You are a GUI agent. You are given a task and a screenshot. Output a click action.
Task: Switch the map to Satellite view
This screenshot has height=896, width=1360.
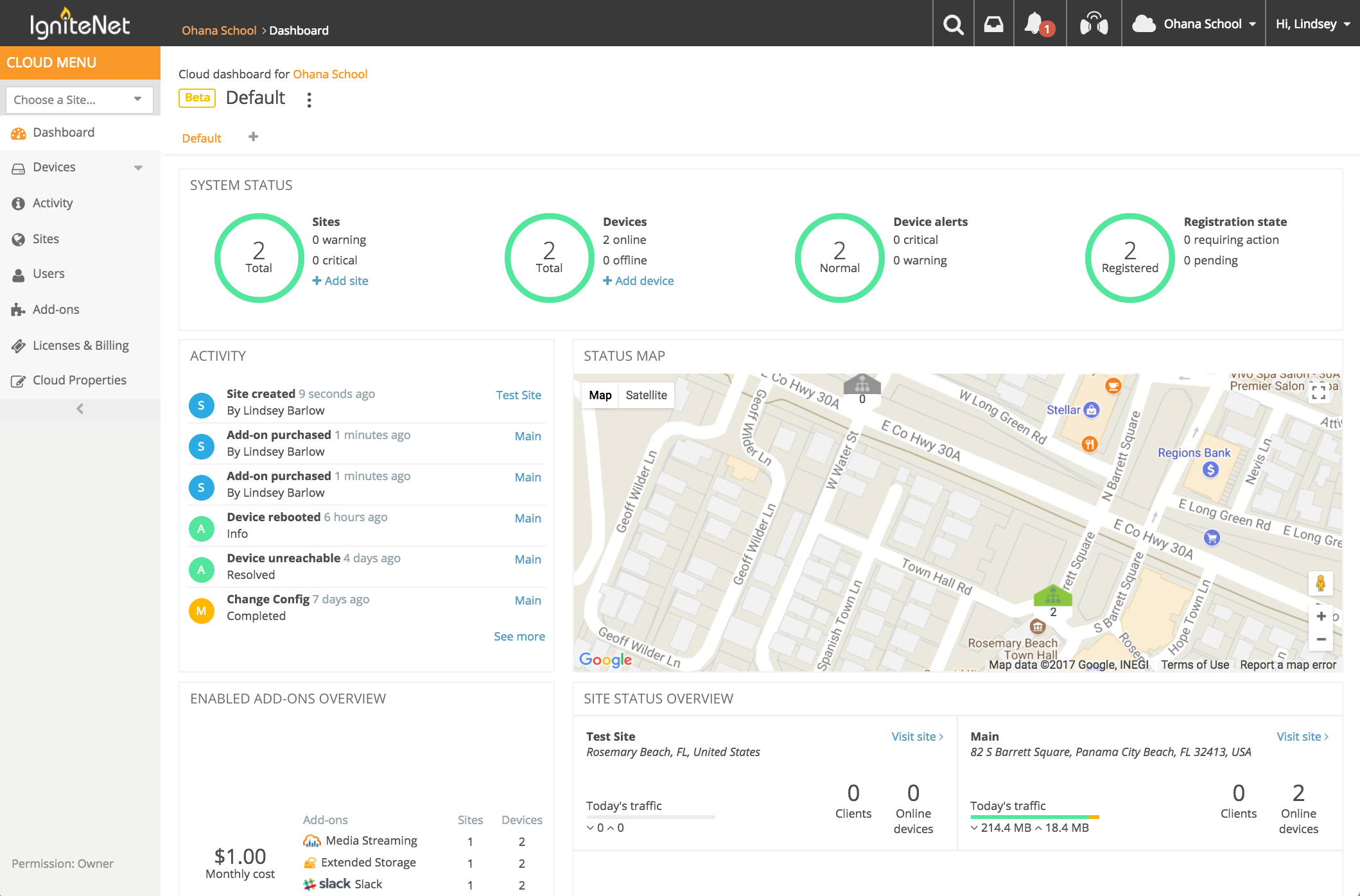pos(646,395)
